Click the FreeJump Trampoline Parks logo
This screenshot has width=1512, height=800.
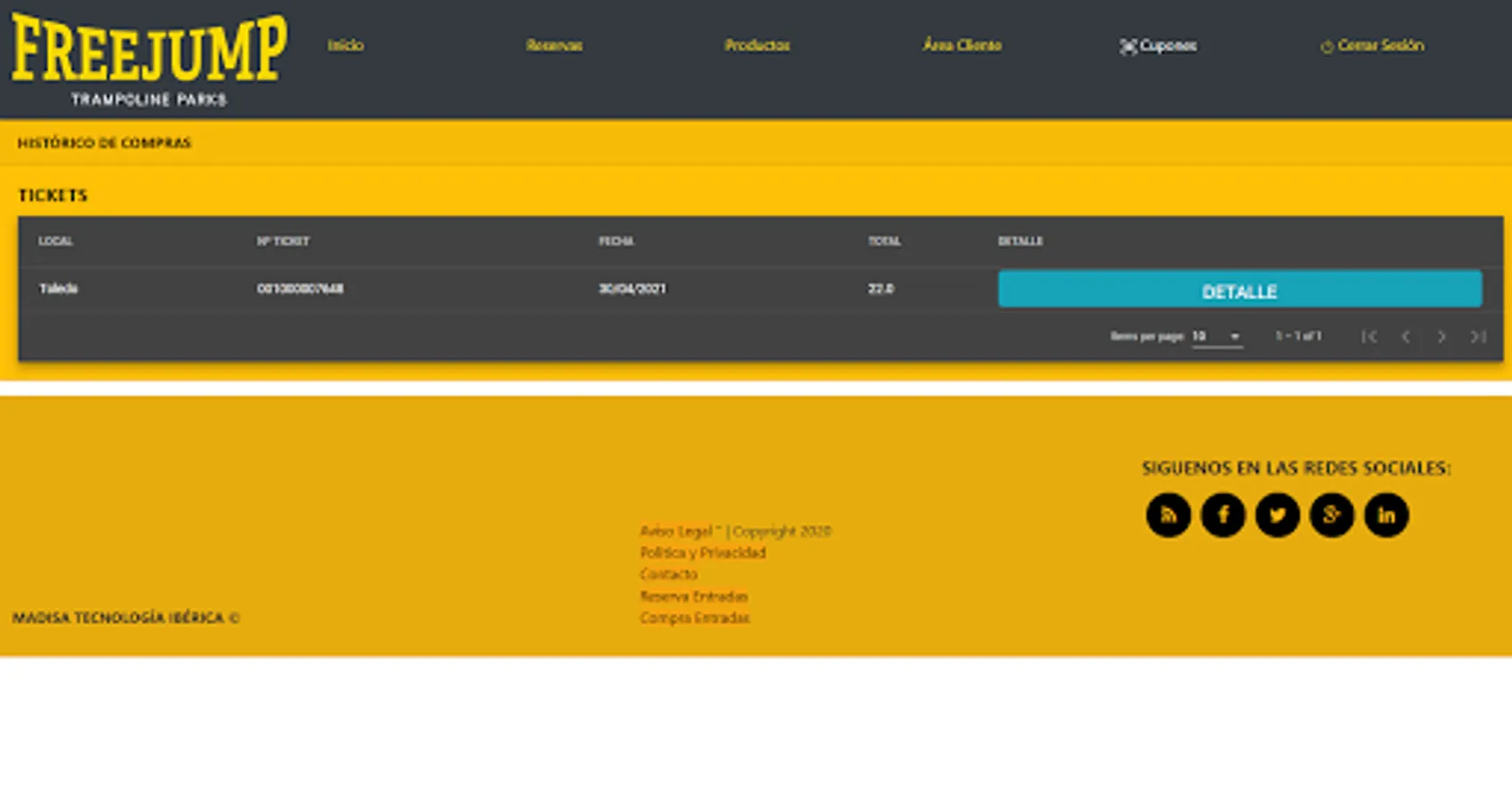coord(149,60)
